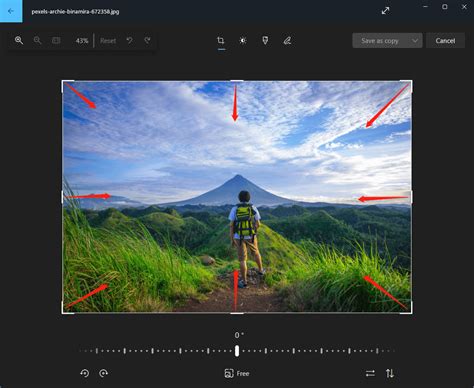Undo the last edit

click(130, 41)
